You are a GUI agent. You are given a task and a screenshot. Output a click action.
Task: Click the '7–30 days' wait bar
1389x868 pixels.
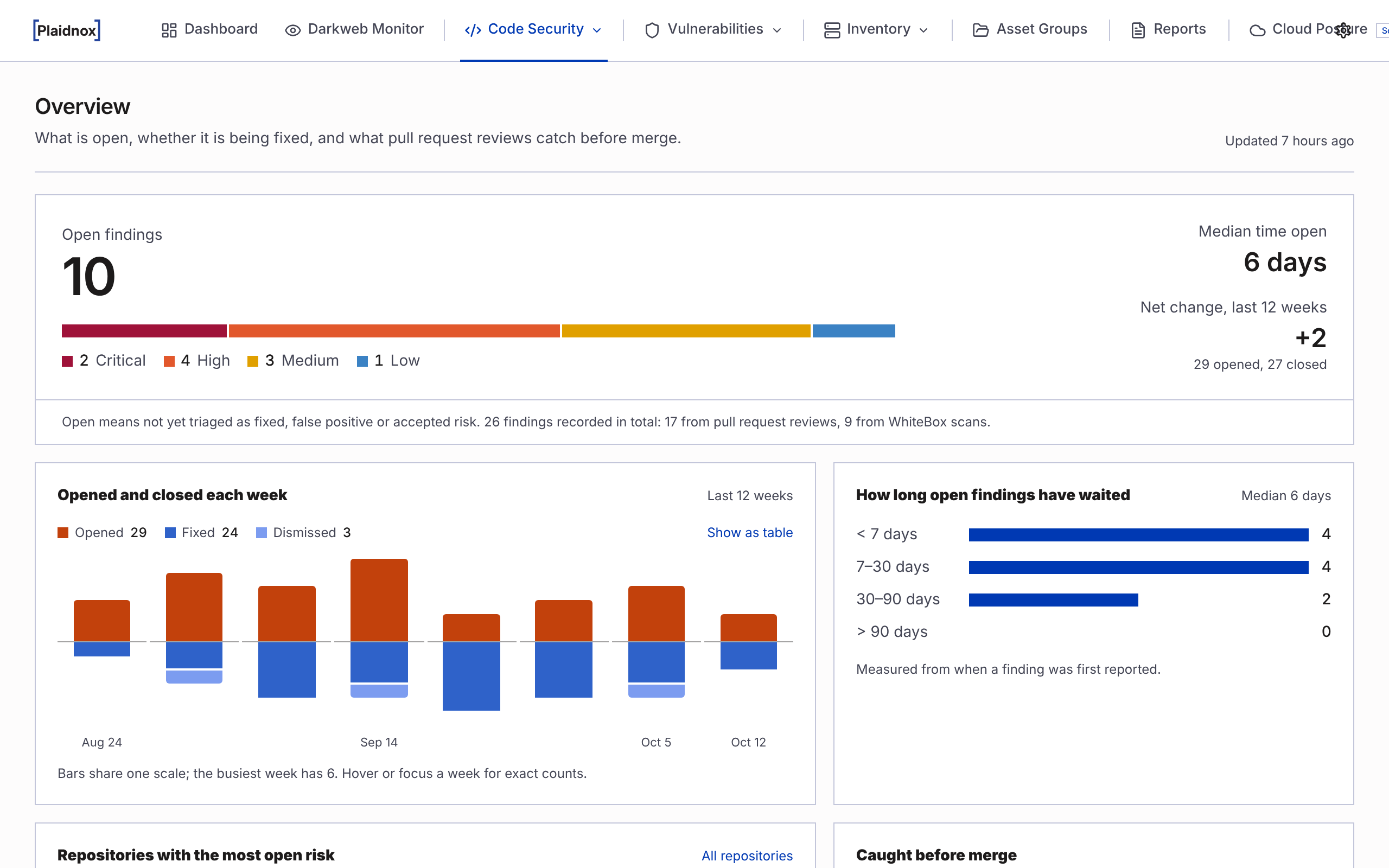coord(1139,567)
